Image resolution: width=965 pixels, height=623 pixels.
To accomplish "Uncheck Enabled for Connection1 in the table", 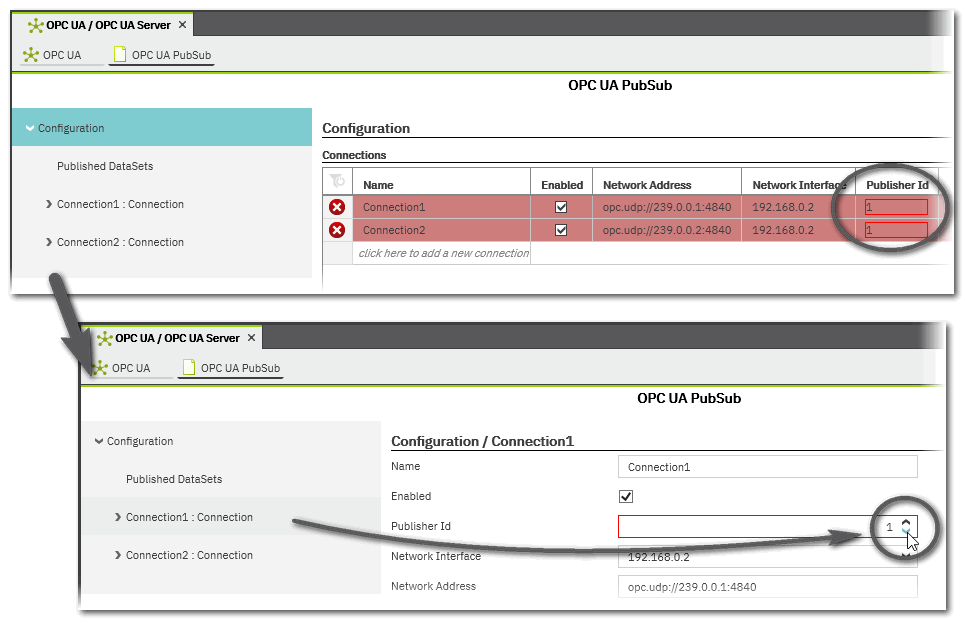I will tap(561, 207).
